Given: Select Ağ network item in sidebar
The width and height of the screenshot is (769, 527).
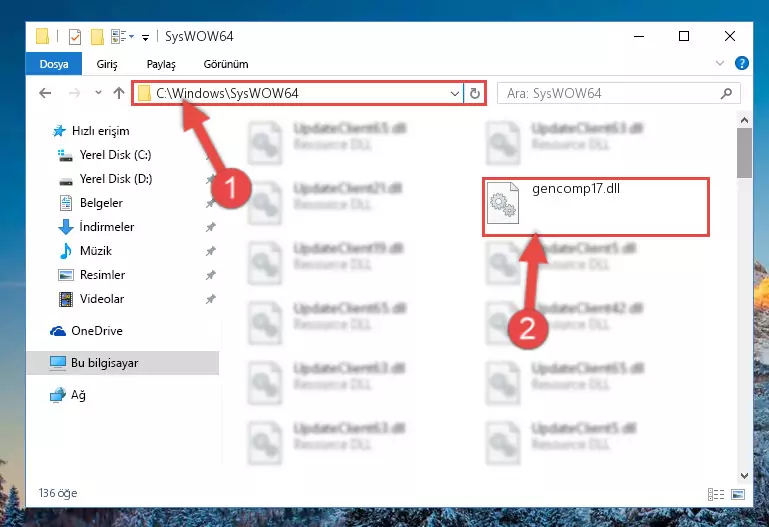Looking at the screenshot, I should (x=78, y=395).
